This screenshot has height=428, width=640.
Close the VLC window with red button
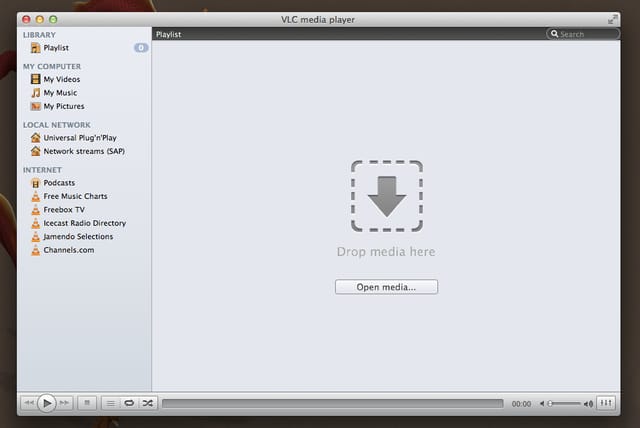pyautogui.click(x=27, y=19)
